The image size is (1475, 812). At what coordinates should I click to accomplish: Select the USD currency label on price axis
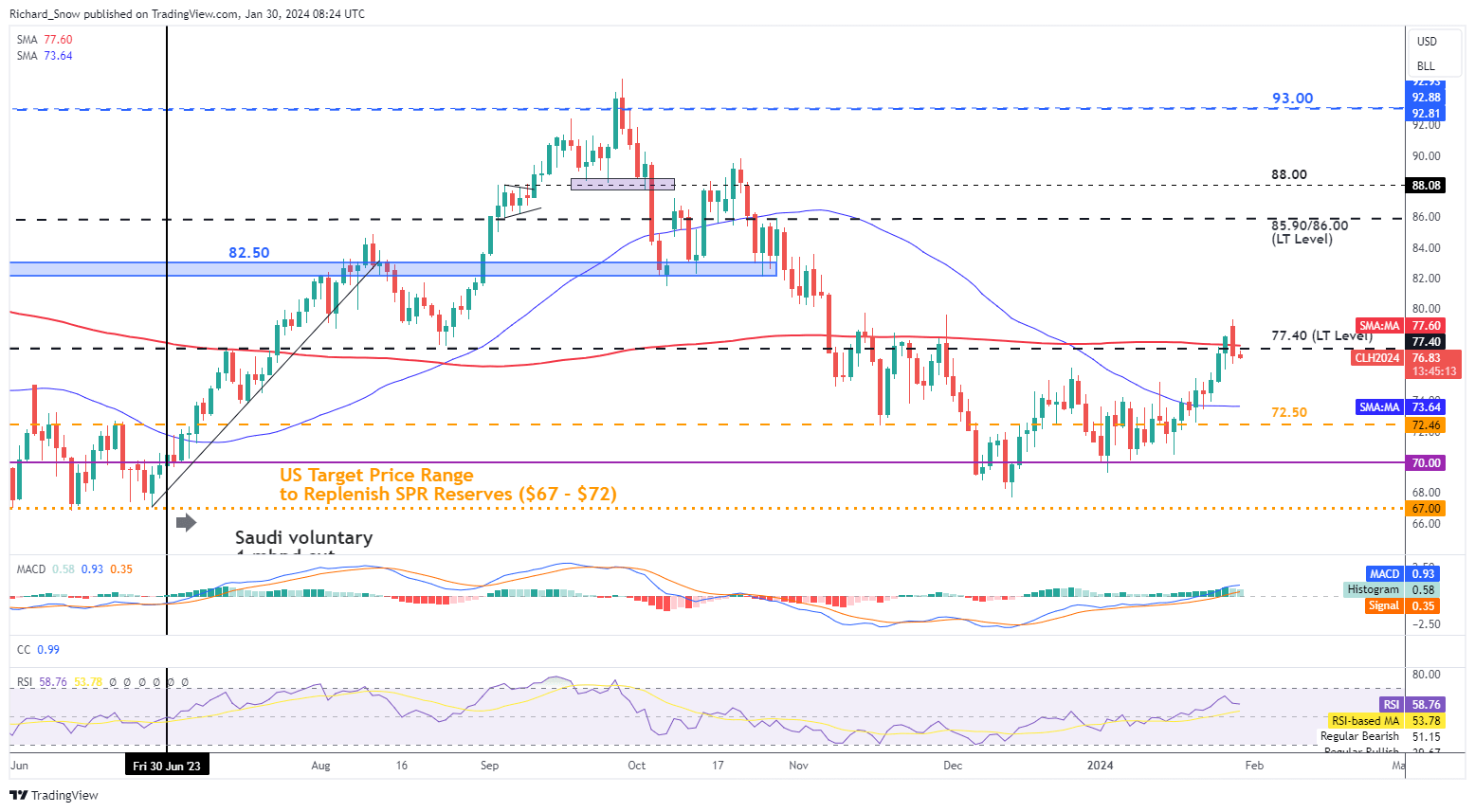coord(1427,42)
